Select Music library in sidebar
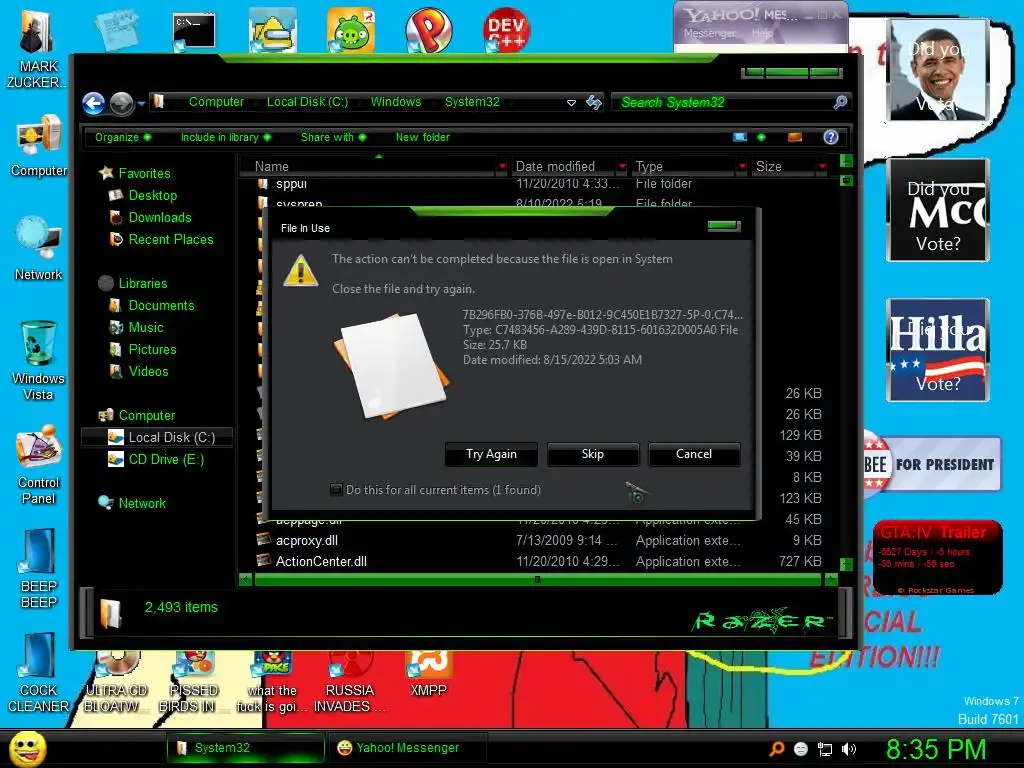Screen dimensions: 1024x768 (145, 328)
